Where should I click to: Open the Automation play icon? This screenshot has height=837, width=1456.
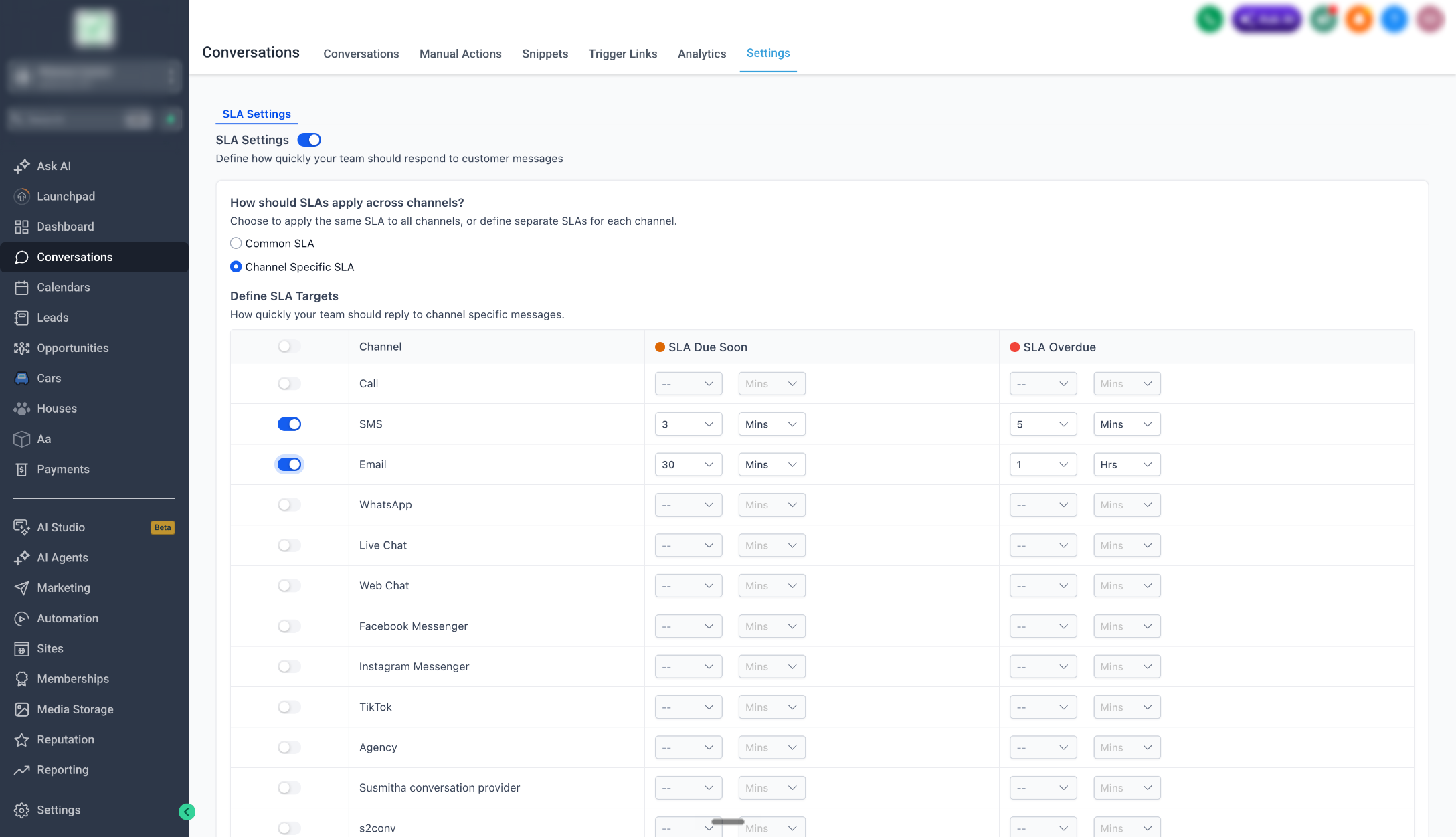21,618
